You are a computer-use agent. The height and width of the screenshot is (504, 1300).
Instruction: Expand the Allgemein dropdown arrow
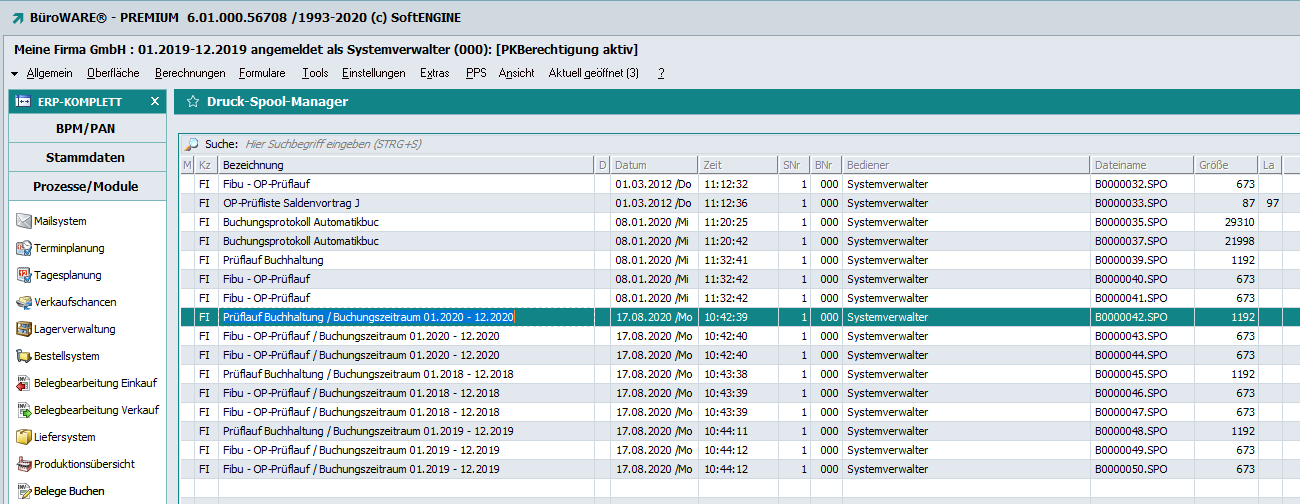15,74
